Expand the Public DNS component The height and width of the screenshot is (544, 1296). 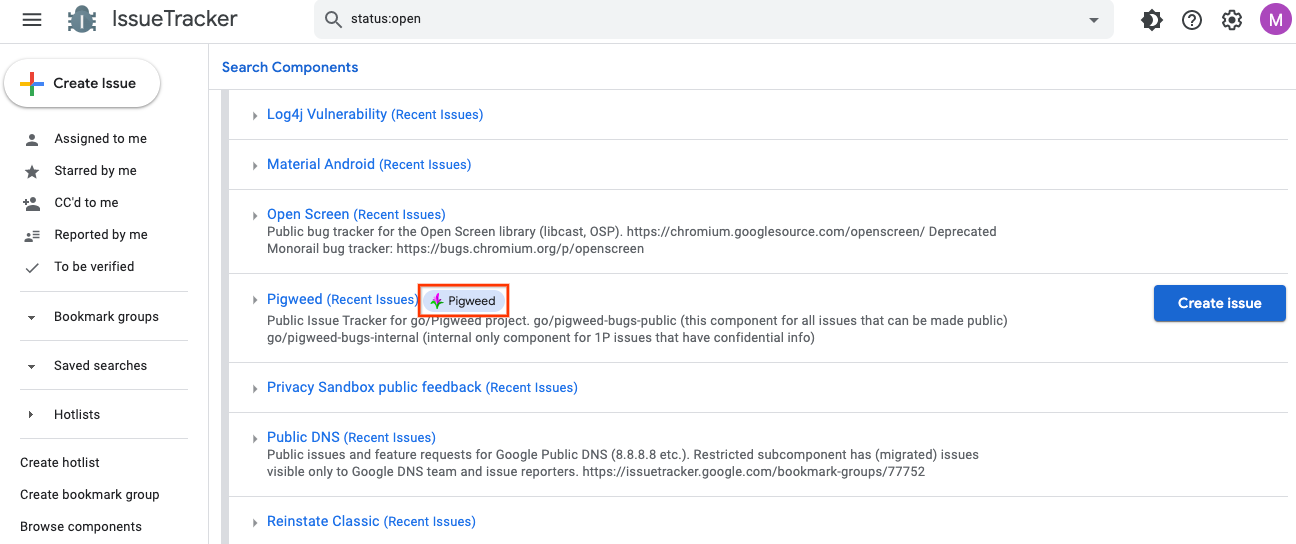pos(255,438)
